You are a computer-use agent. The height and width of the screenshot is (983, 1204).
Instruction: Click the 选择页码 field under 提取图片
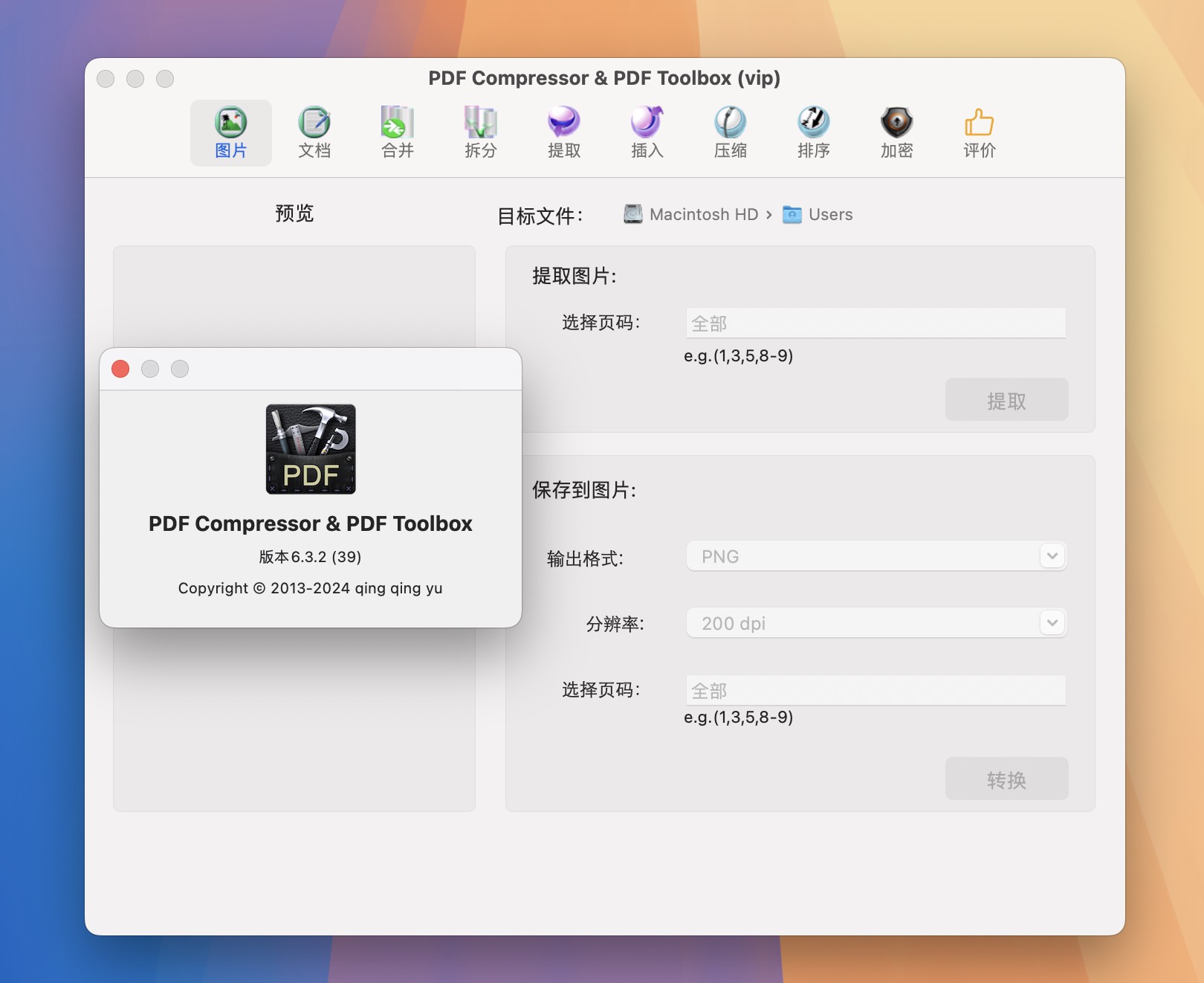[876, 323]
